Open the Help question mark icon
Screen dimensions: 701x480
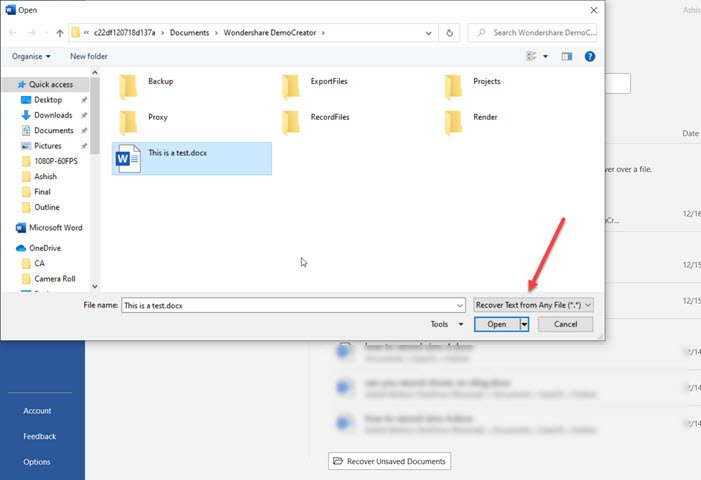tap(590, 56)
